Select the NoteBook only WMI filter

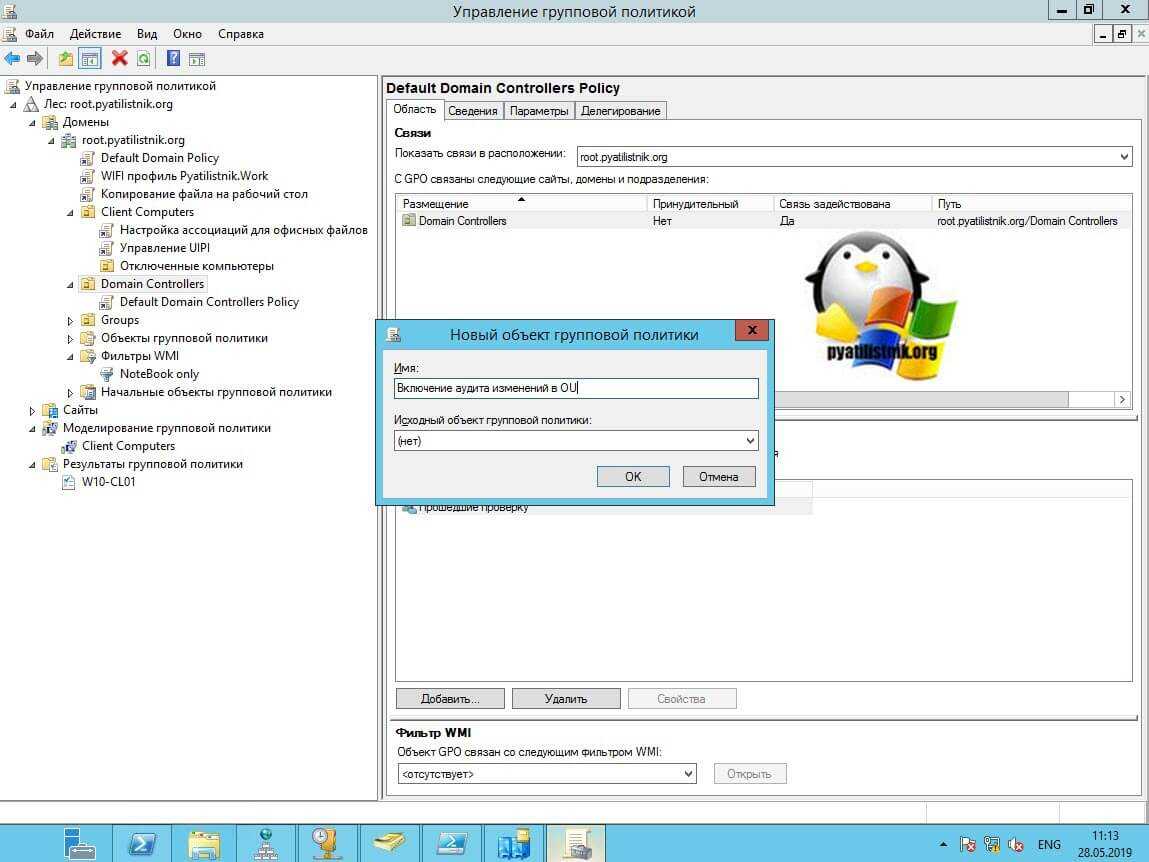coord(159,374)
